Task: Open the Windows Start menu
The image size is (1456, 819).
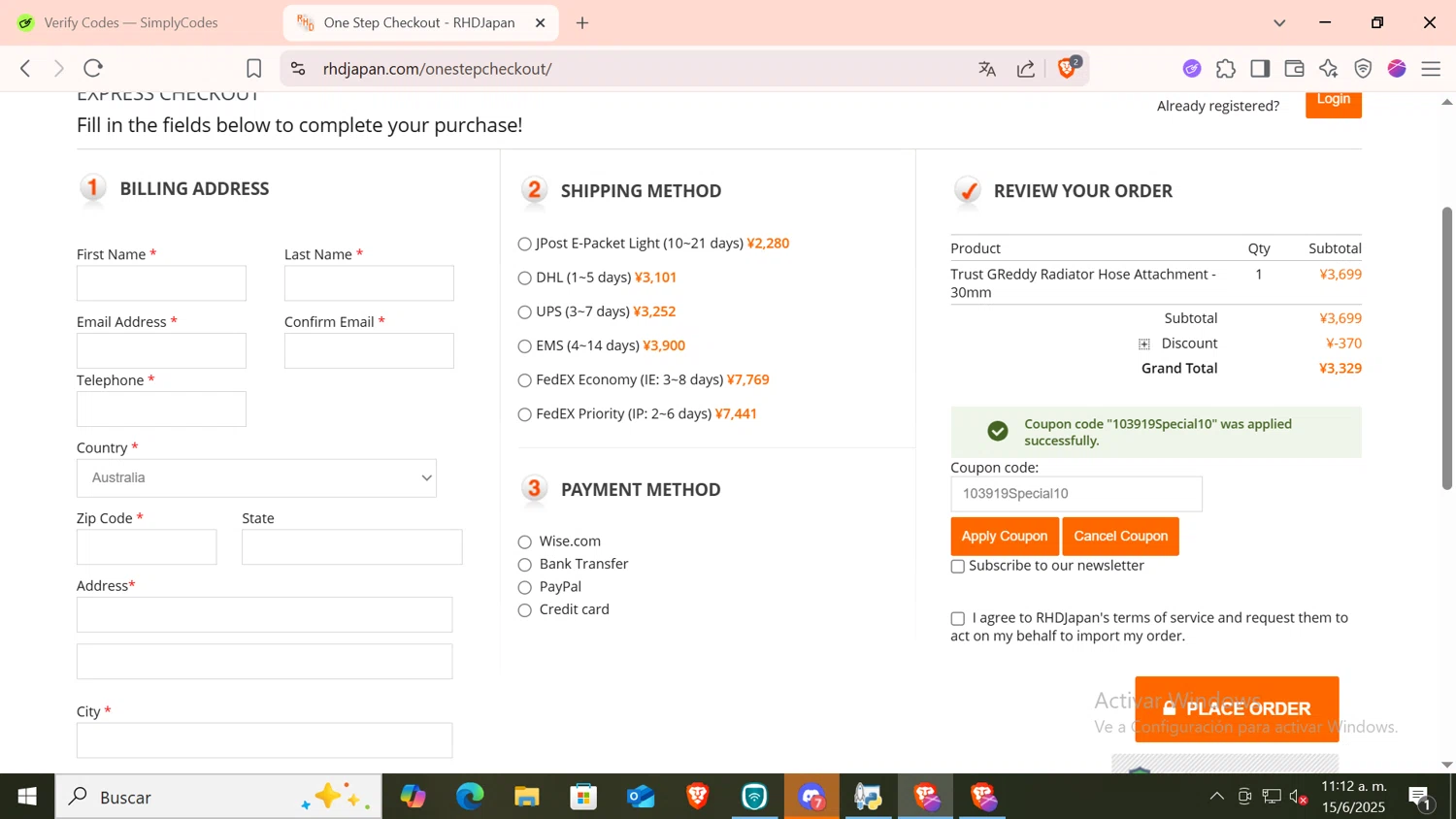Action: coord(27,797)
